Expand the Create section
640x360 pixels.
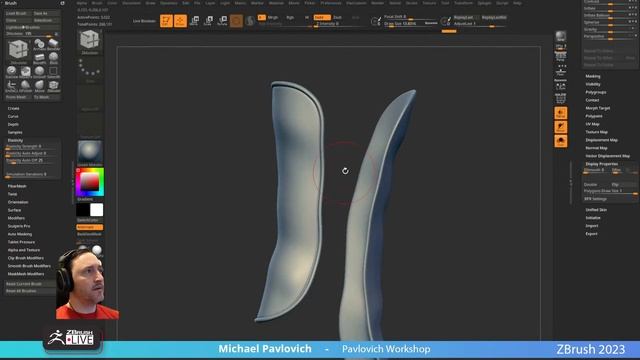13,109
